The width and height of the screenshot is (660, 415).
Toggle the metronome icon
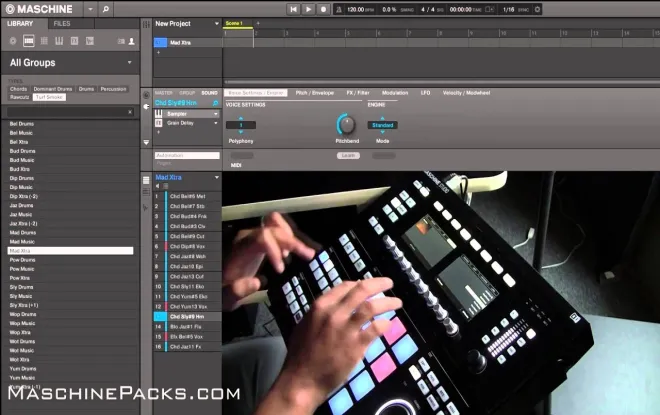click(x=338, y=9)
